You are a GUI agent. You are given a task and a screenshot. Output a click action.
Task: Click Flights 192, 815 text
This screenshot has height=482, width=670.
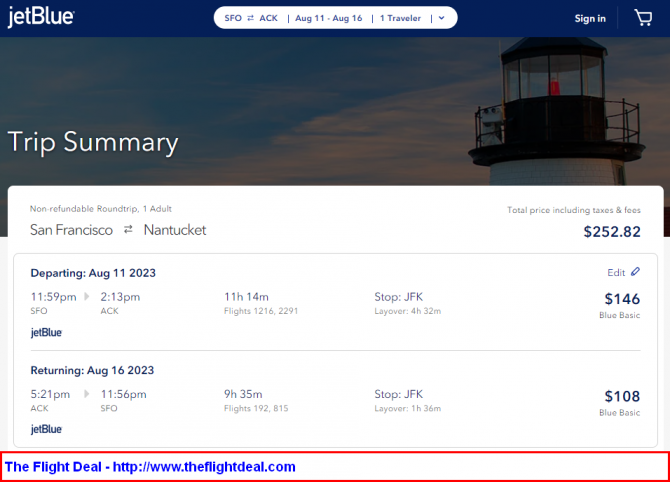[x=256, y=409]
